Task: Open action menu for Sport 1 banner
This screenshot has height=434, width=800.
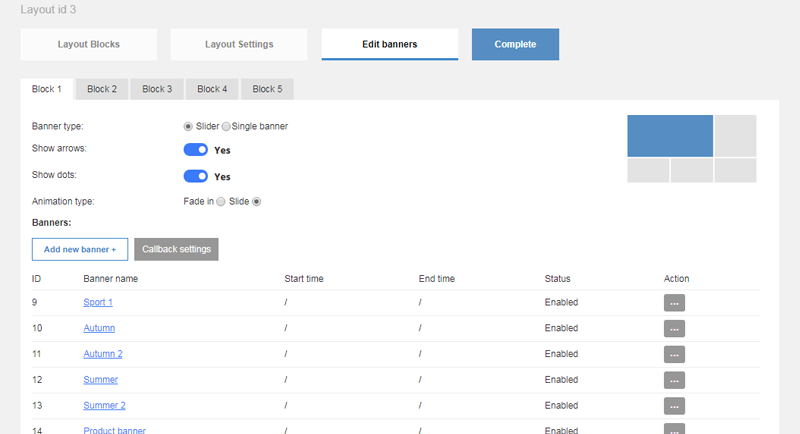Action: [x=674, y=303]
